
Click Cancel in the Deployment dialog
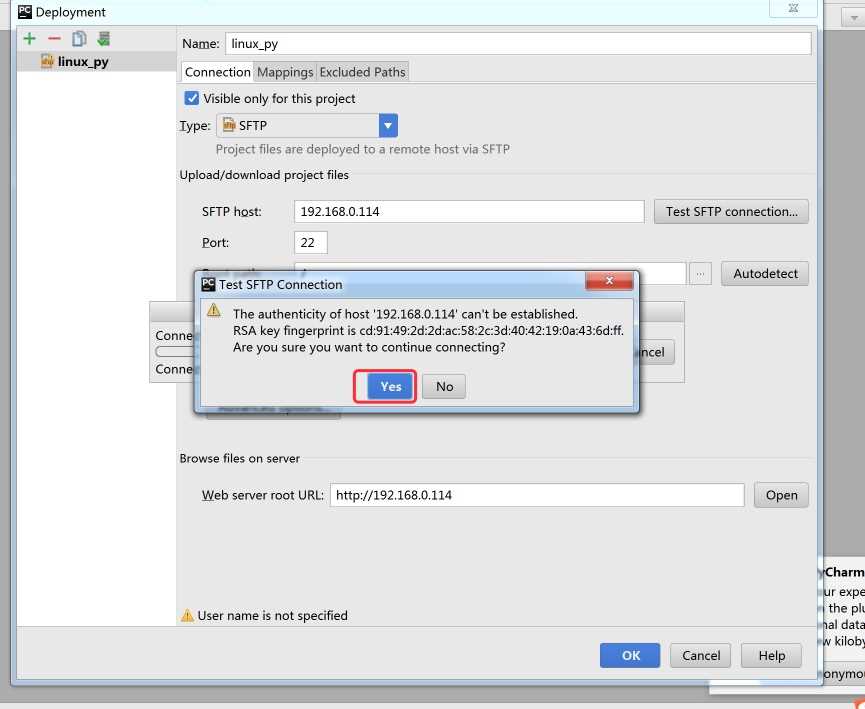pos(701,655)
